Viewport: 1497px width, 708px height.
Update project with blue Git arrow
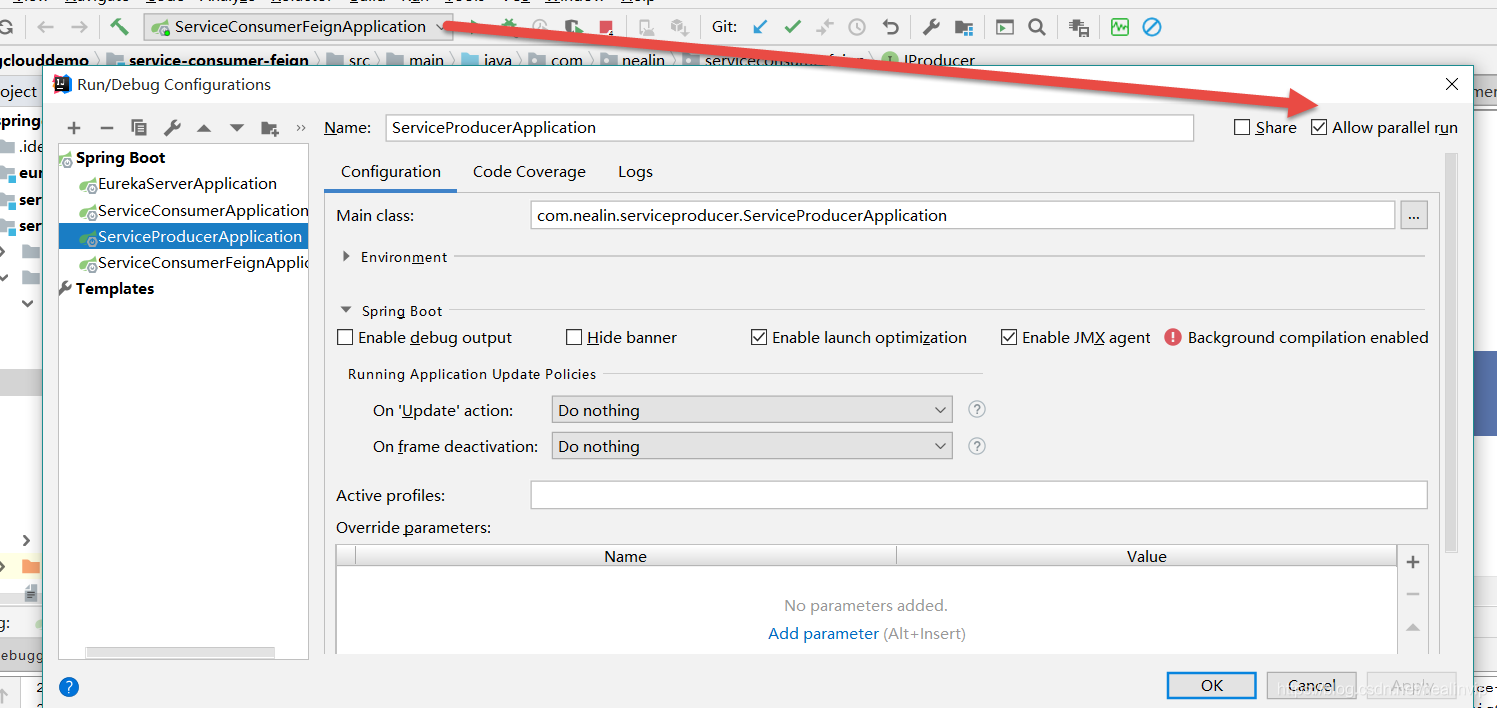click(x=760, y=27)
